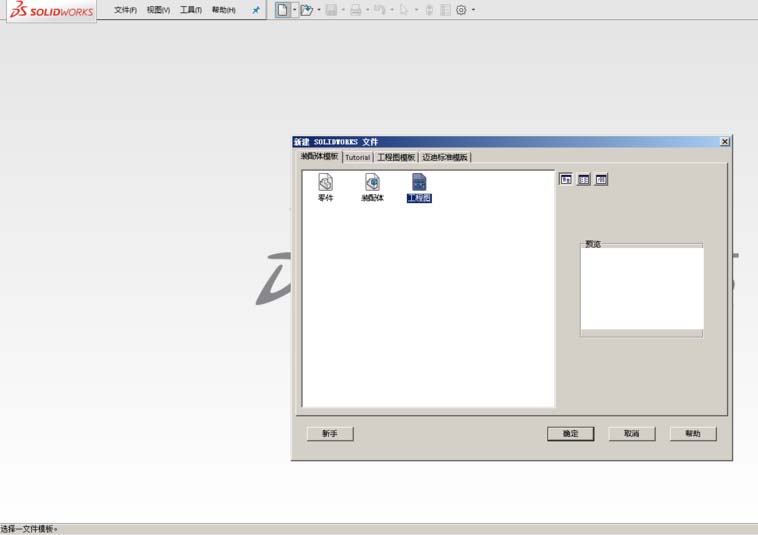Click the Undo icon in toolbar
758x535 pixels.
(380, 10)
